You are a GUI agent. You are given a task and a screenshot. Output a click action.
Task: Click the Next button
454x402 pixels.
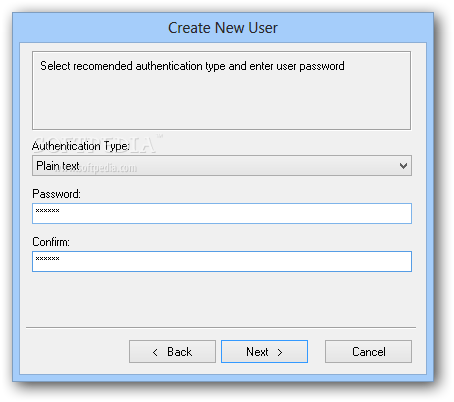click(264, 351)
